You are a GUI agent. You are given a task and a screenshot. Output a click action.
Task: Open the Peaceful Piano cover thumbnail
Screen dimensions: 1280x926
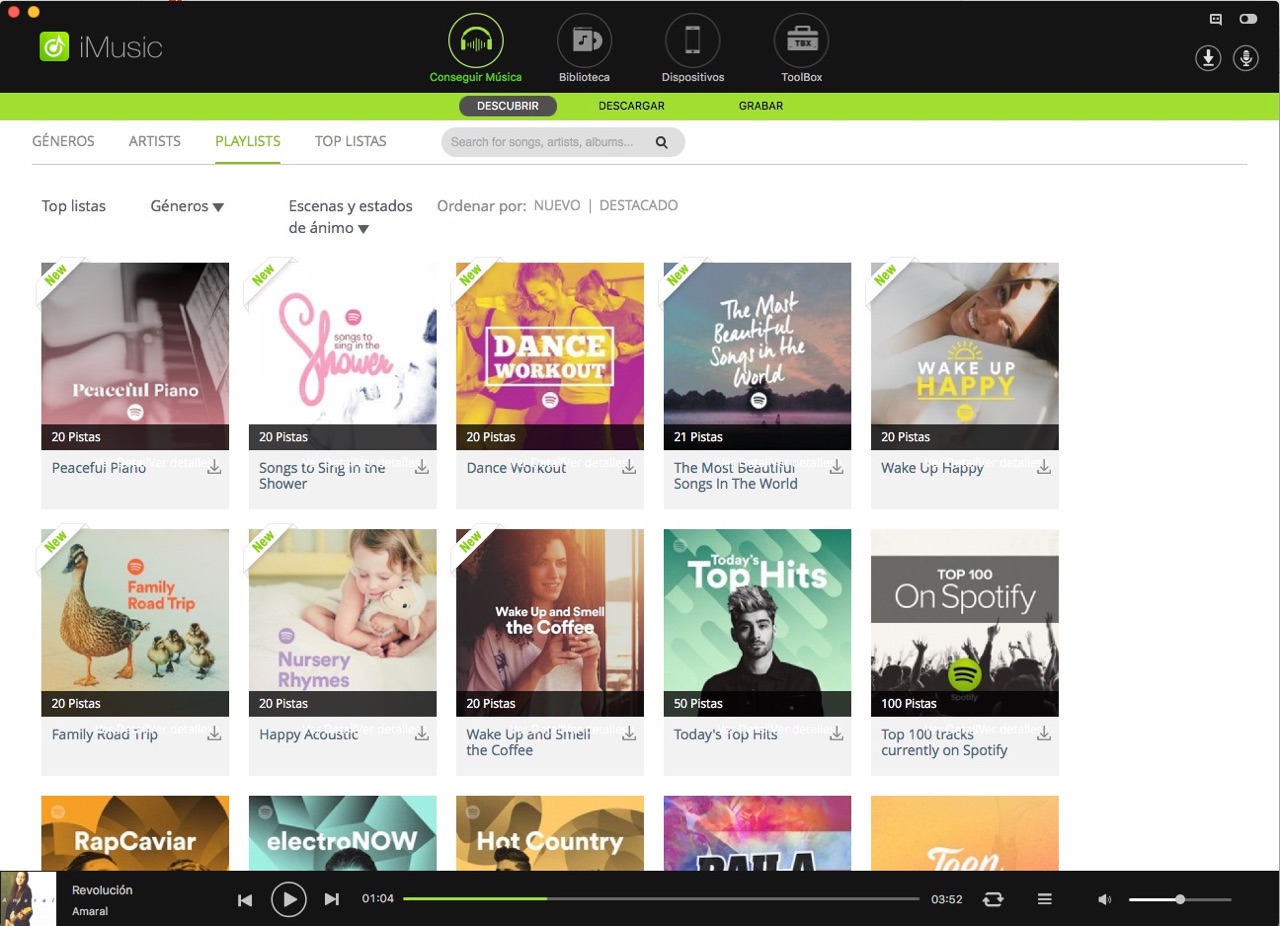click(x=135, y=356)
